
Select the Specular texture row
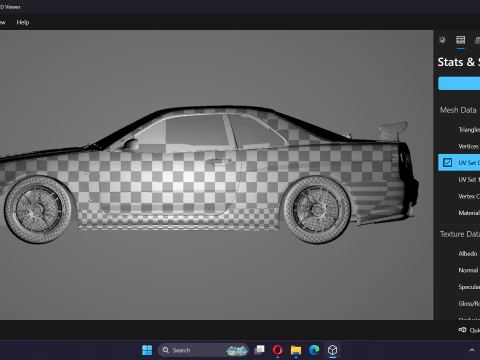pyautogui.click(x=459, y=287)
